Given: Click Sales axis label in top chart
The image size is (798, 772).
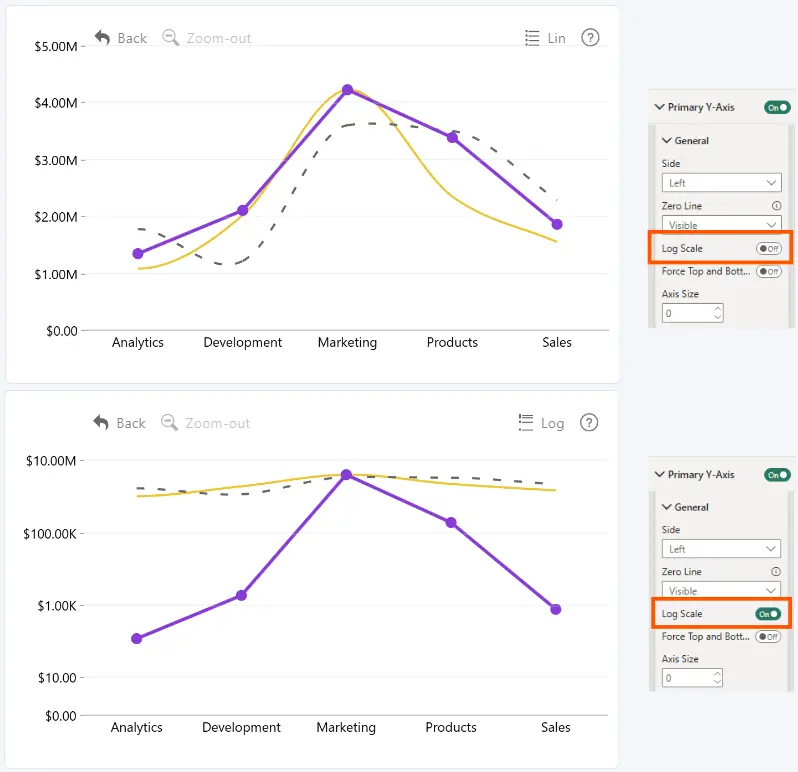Looking at the screenshot, I should pyautogui.click(x=557, y=342).
